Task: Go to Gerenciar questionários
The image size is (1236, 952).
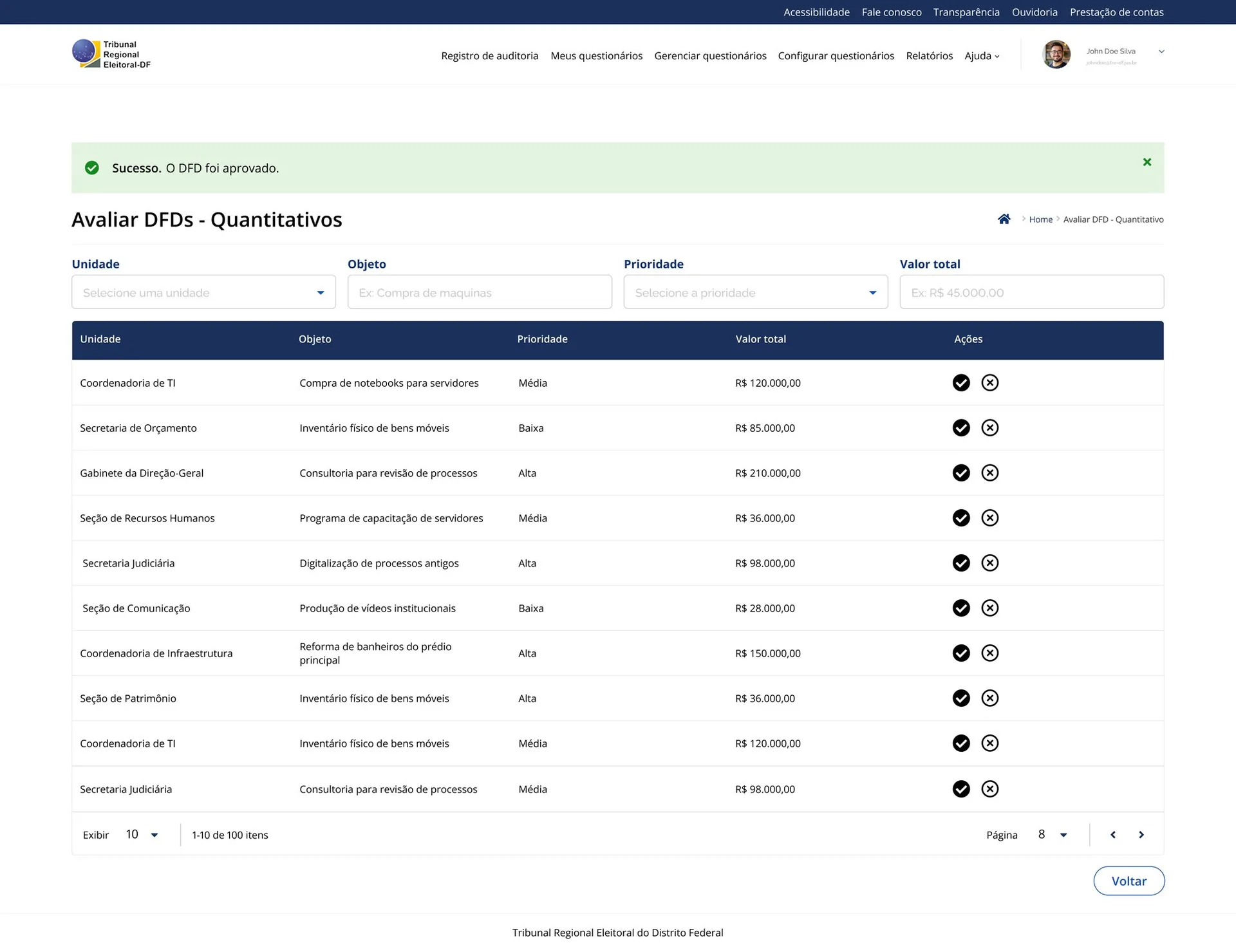Action: coord(711,56)
